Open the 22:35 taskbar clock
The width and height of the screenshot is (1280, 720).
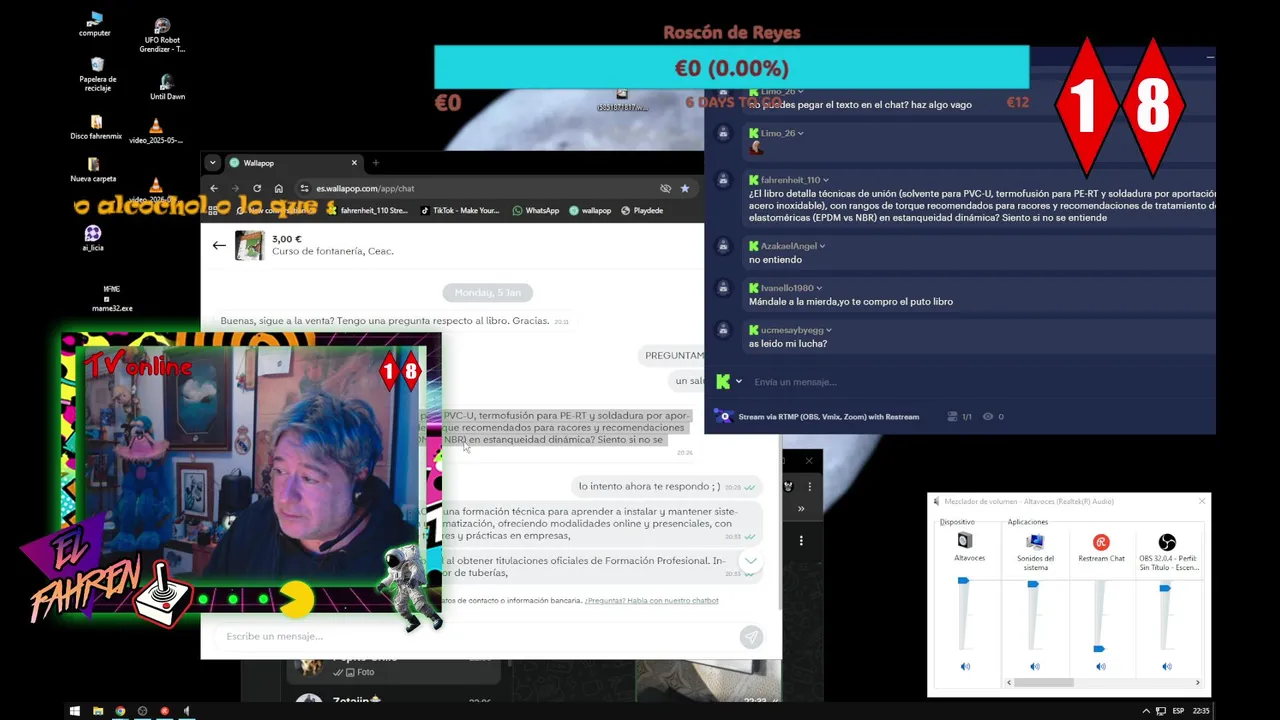(1201, 711)
